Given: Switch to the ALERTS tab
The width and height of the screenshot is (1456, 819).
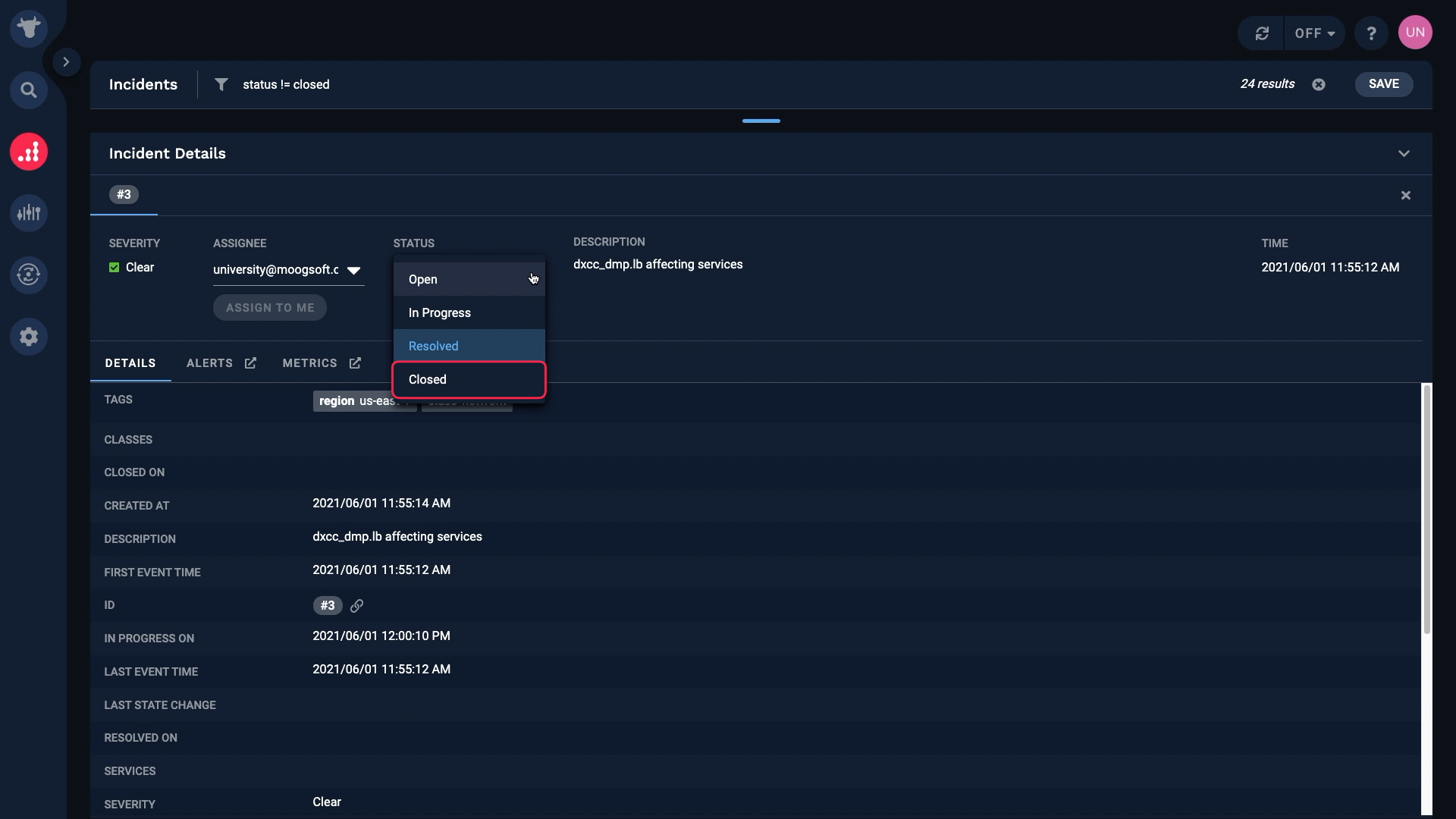Looking at the screenshot, I should point(209,363).
